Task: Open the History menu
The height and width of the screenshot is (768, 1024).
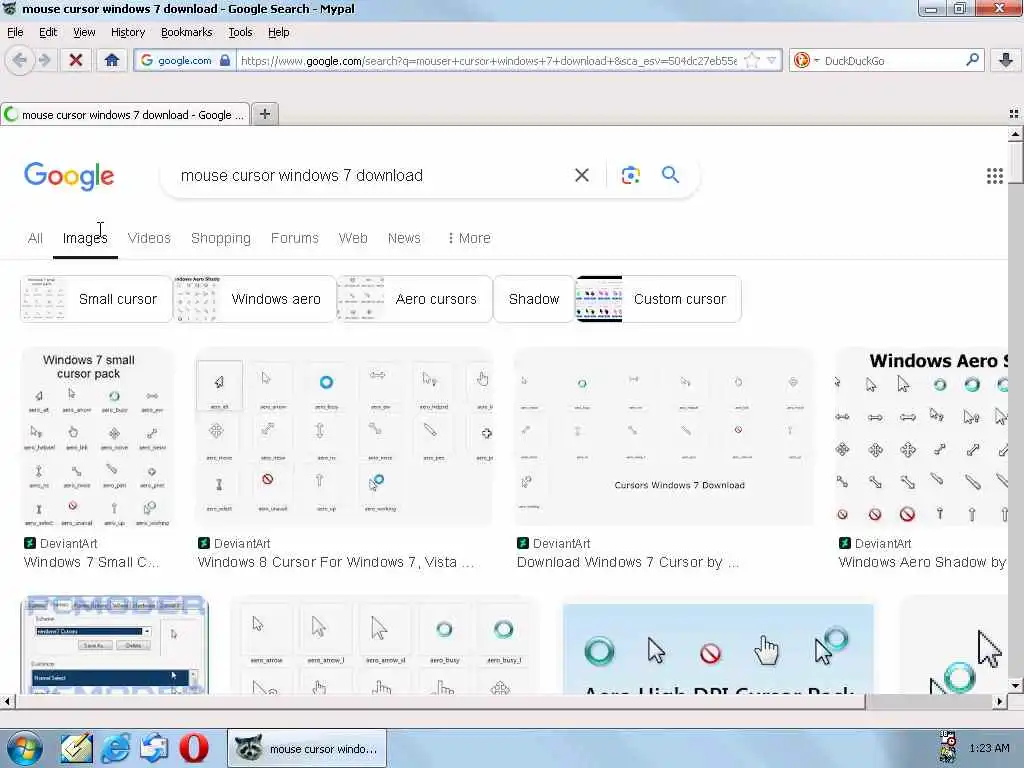Action: [x=127, y=32]
